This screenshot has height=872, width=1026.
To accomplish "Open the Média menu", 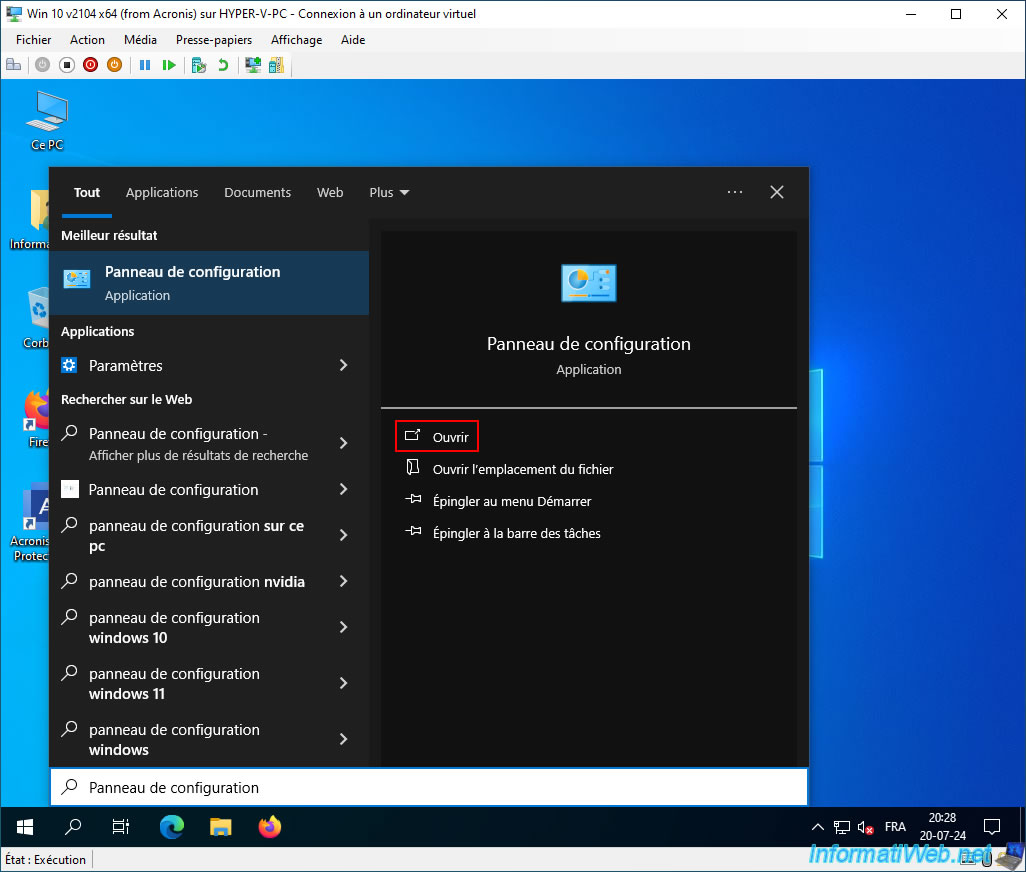I will (140, 40).
